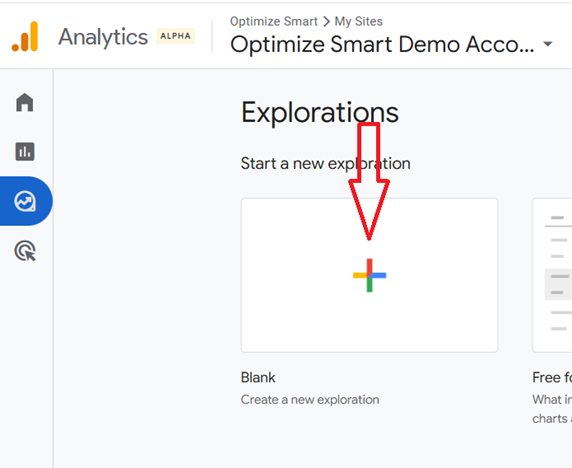Click the Google Analytics logo

tap(25, 36)
